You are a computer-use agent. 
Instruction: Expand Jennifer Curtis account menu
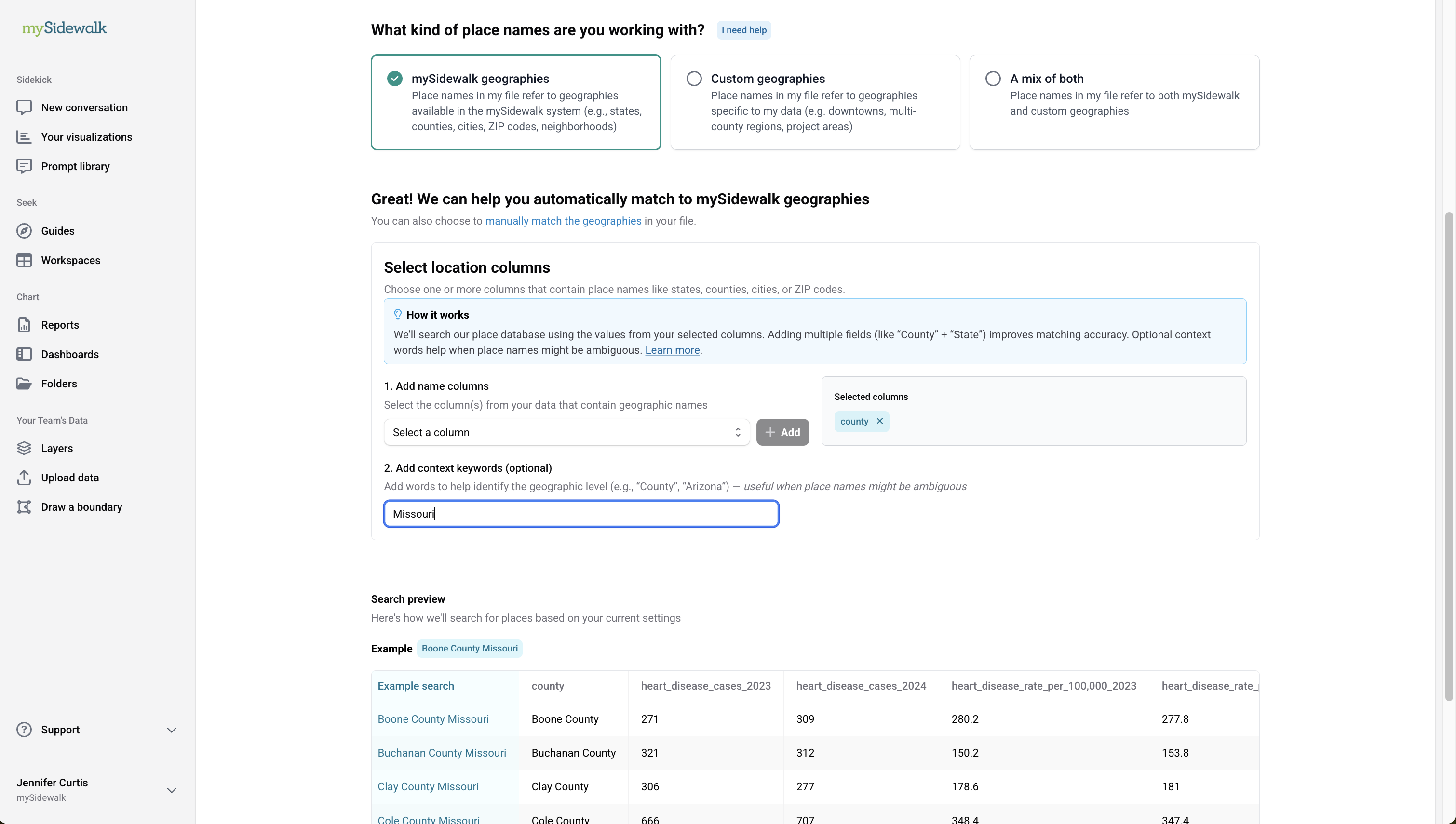(172, 789)
